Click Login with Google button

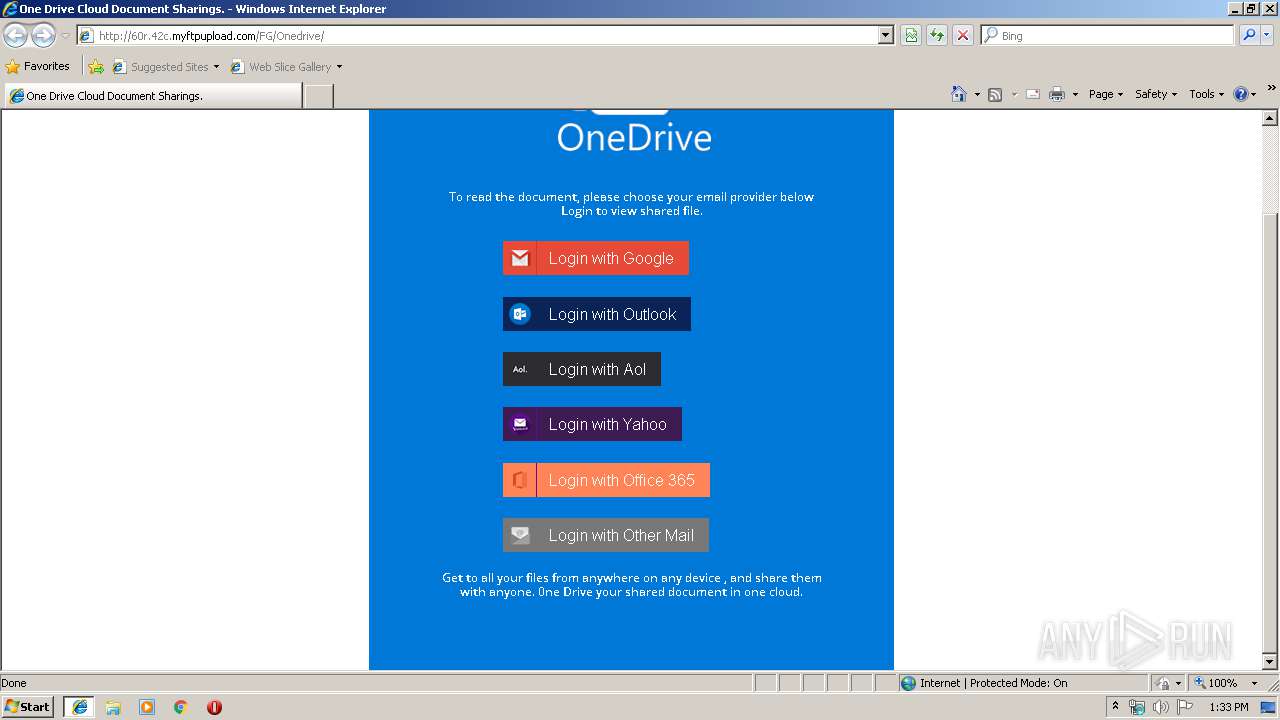click(x=596, y=258)
